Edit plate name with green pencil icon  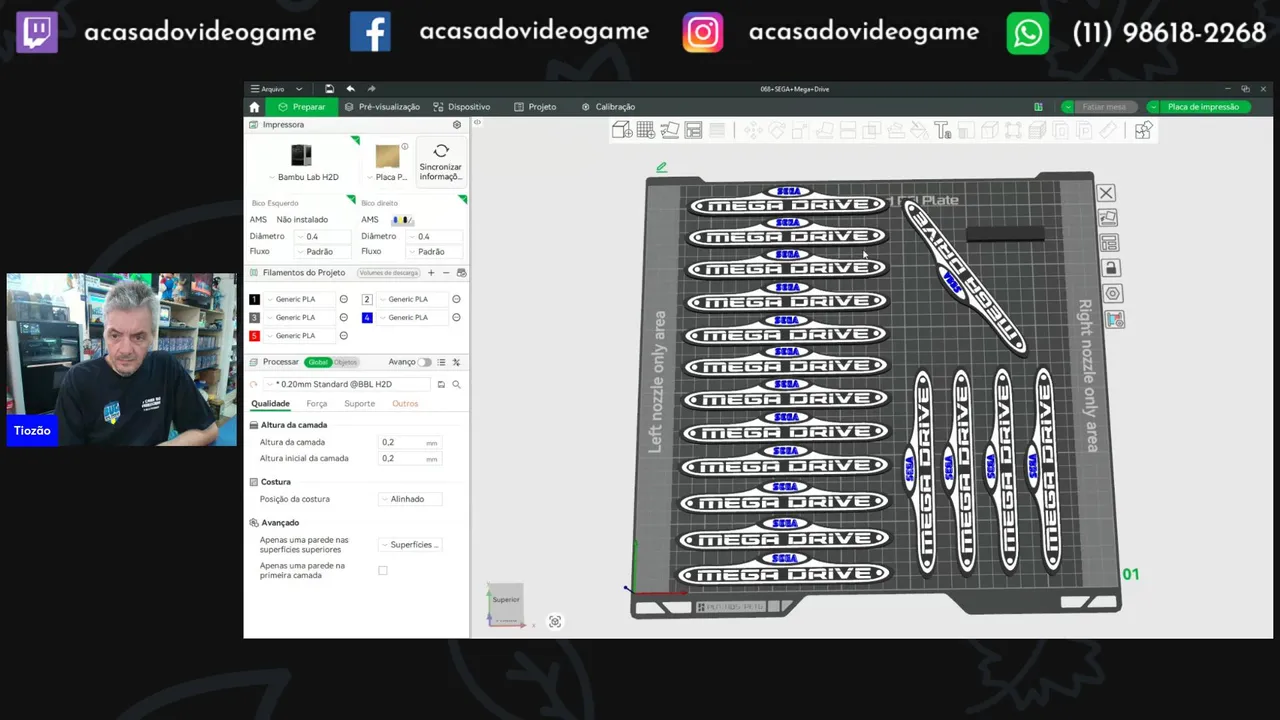coord(661,167)
